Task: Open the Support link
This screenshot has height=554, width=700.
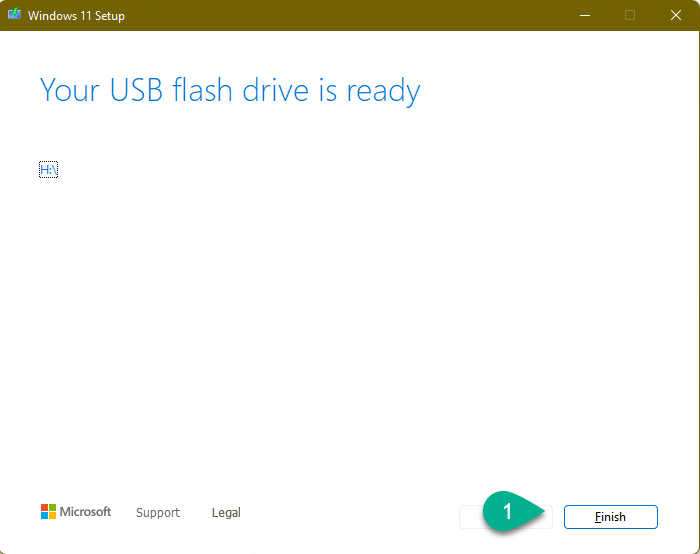Action: click(x=158, y=512)
